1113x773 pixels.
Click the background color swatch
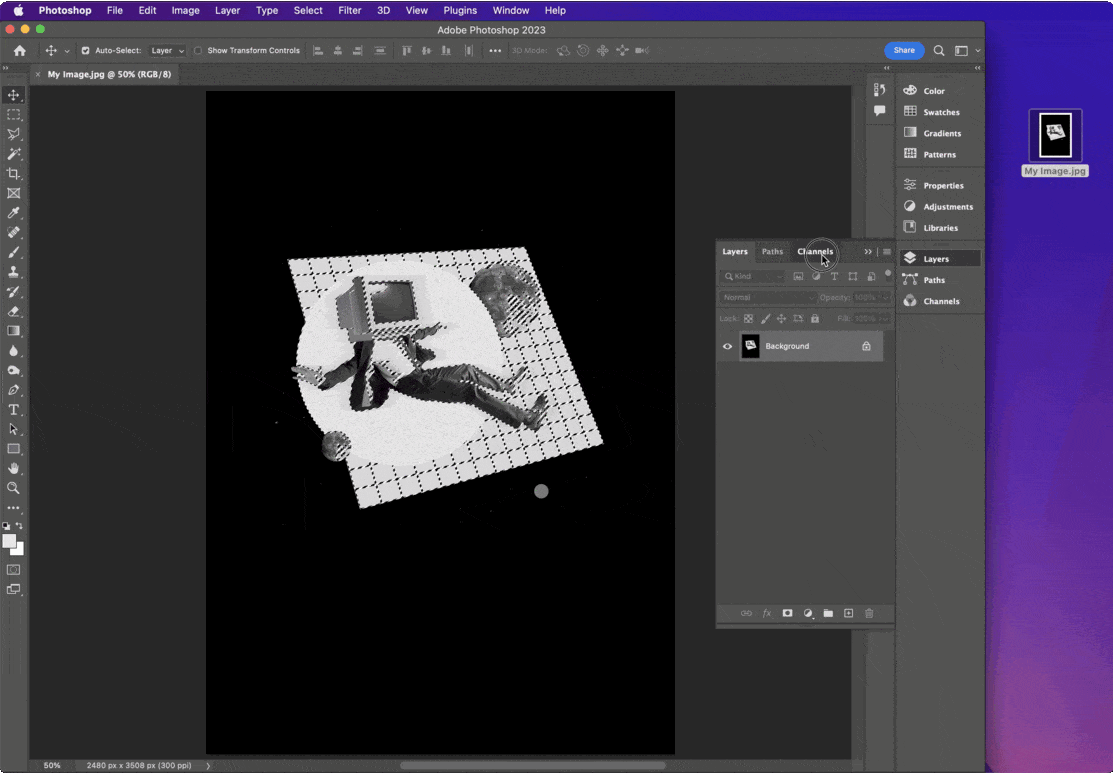coord(21,551)
